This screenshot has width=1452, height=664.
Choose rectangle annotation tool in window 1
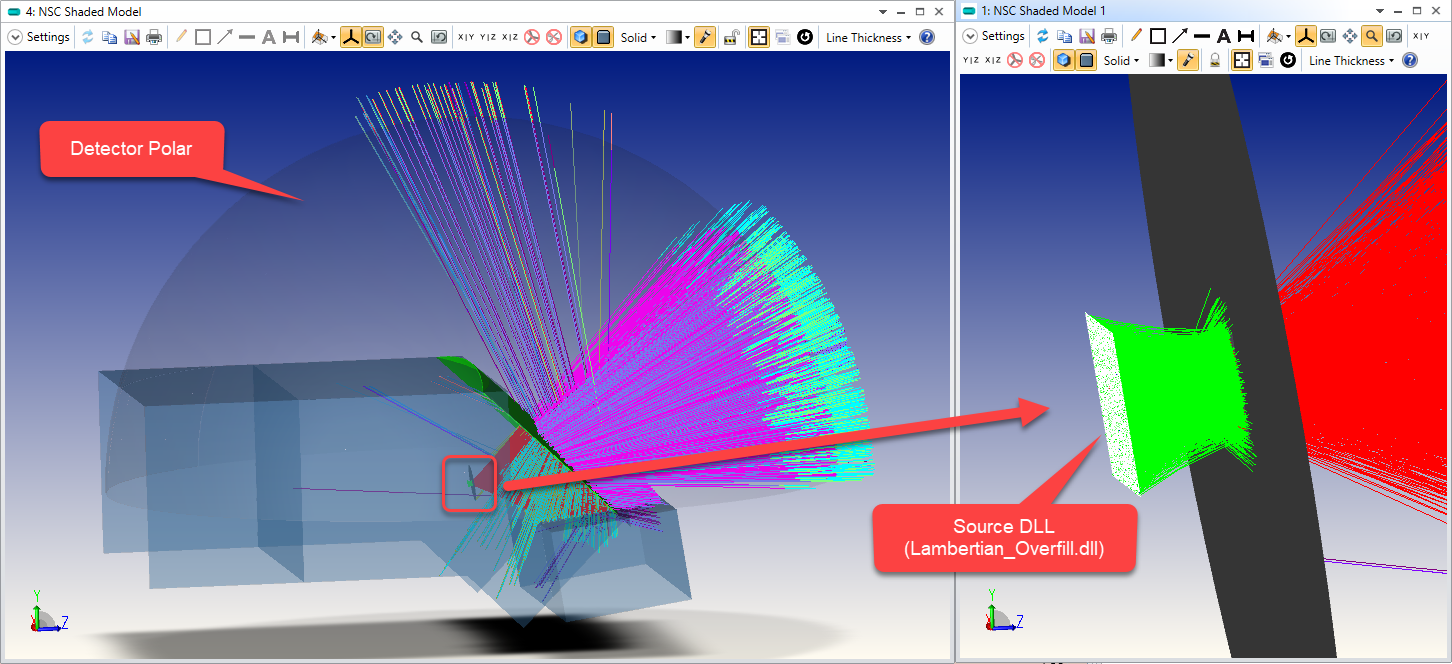point(1158,36)
